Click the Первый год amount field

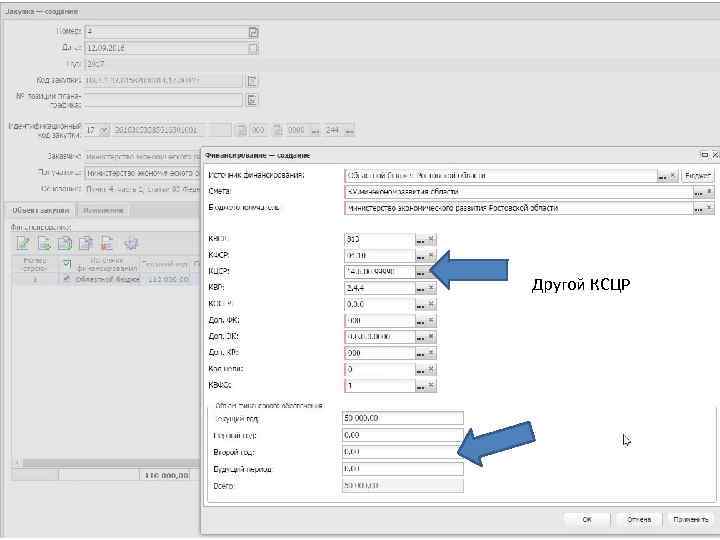(x=403, y=435)
